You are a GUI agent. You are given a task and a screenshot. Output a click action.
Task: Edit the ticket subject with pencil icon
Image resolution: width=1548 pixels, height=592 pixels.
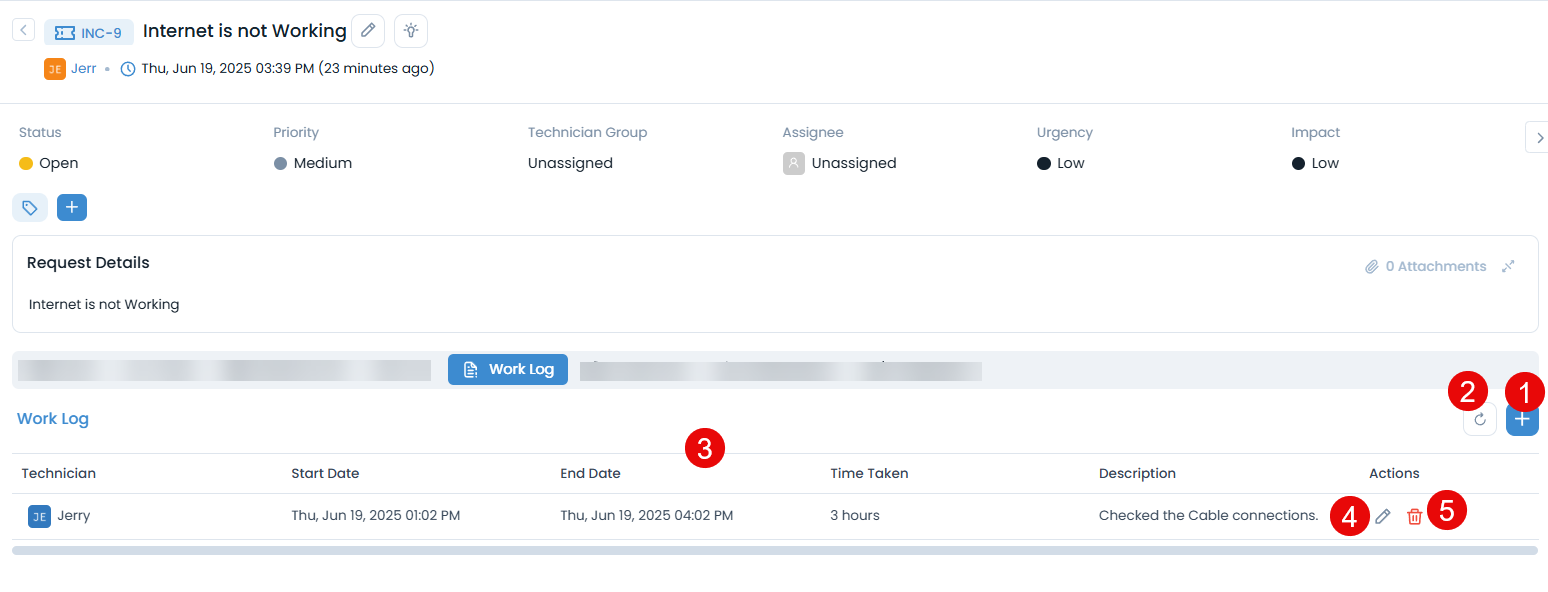click(368, 31)
